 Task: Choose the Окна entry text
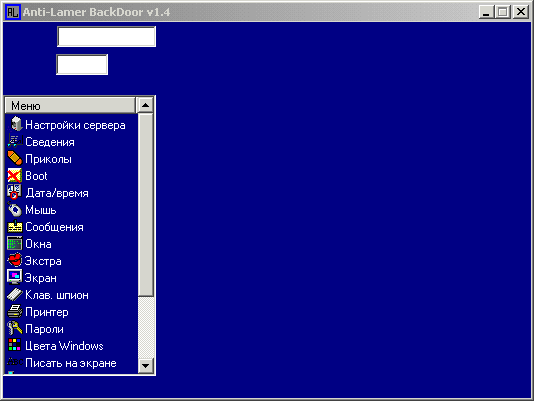[x=38, y=244]
